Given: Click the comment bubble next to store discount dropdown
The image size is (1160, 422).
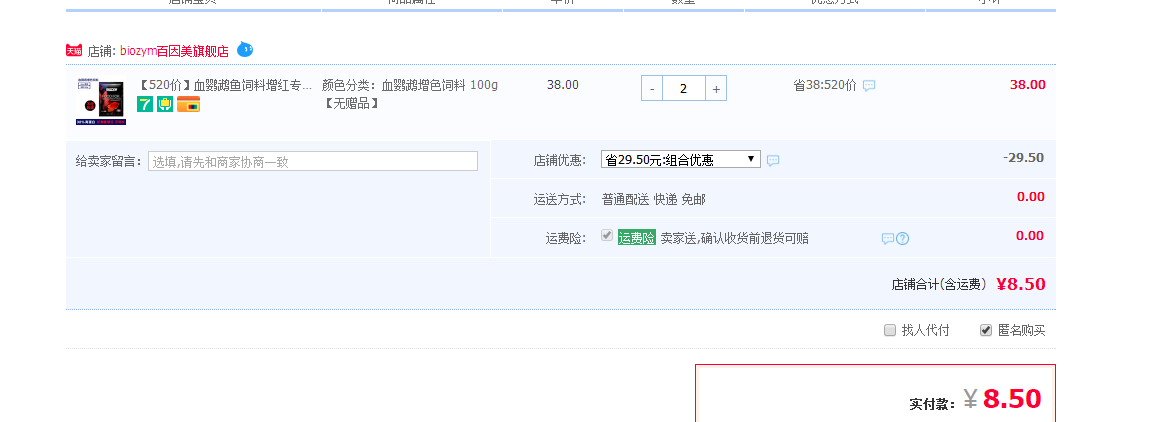Looking at the screenshot, I should point(773,160).
